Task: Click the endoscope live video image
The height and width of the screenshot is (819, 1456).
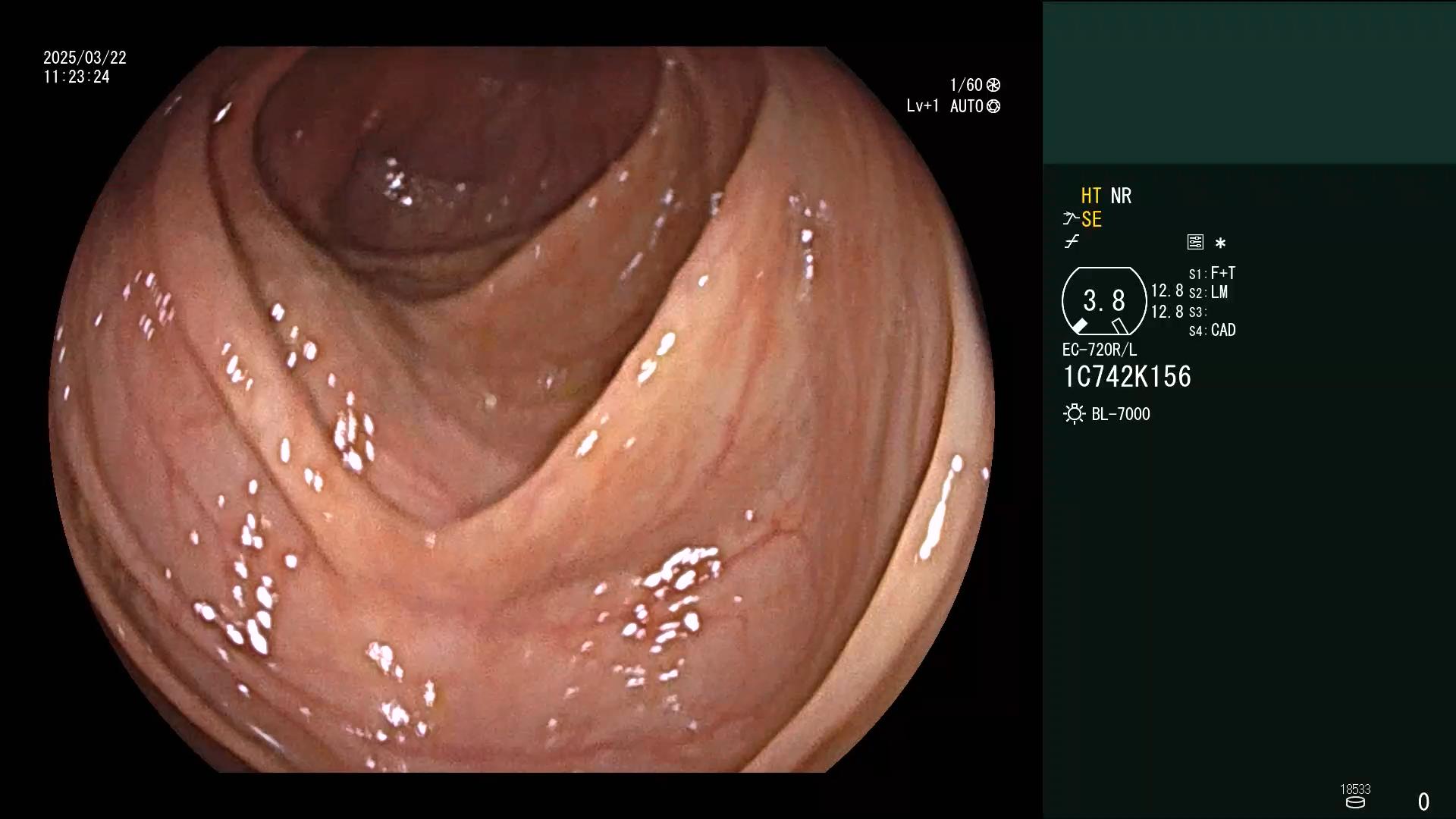Action: tap(522, 409)
